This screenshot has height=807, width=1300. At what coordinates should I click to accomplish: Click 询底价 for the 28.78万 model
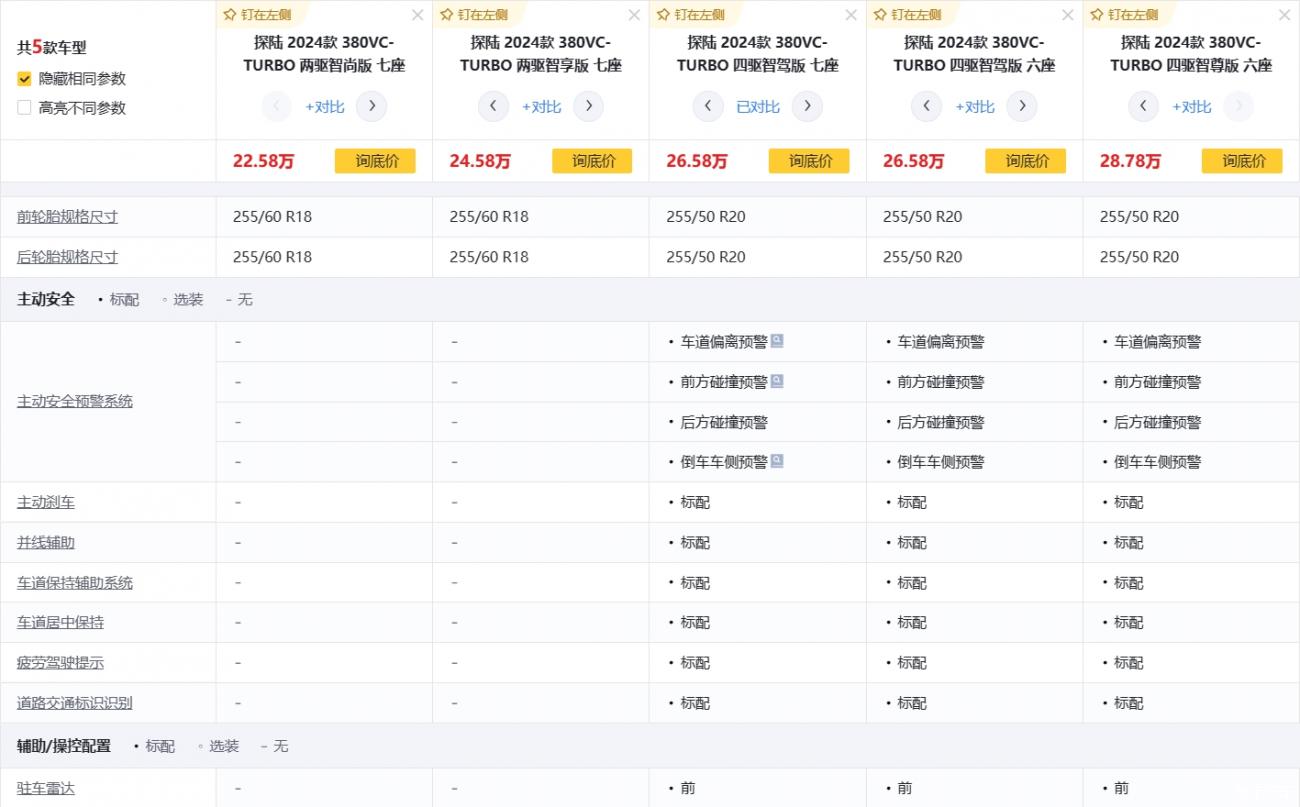pos(1242,161)
